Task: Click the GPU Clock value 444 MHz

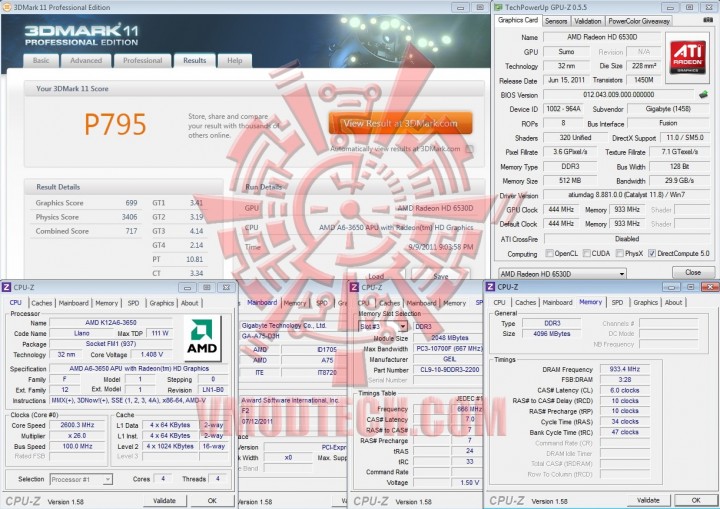Action: point(561,209)
